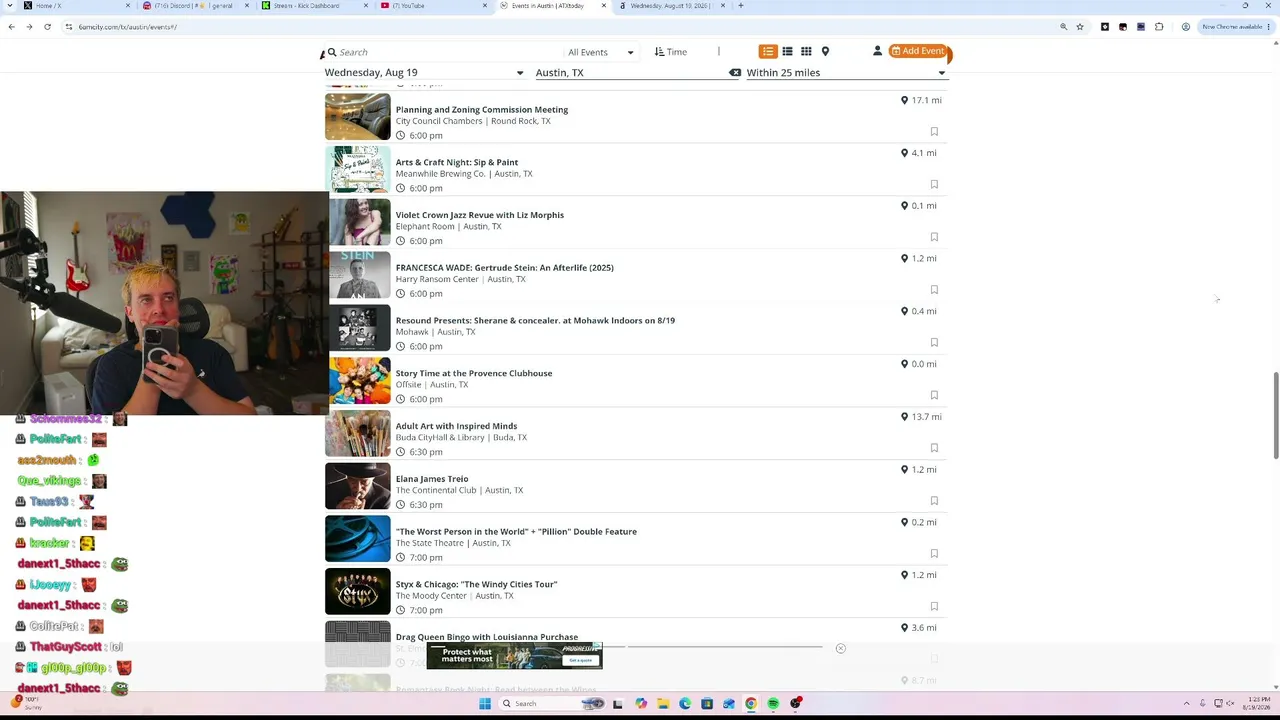Clear the Austin, TX location

click(x=735, y=73)
